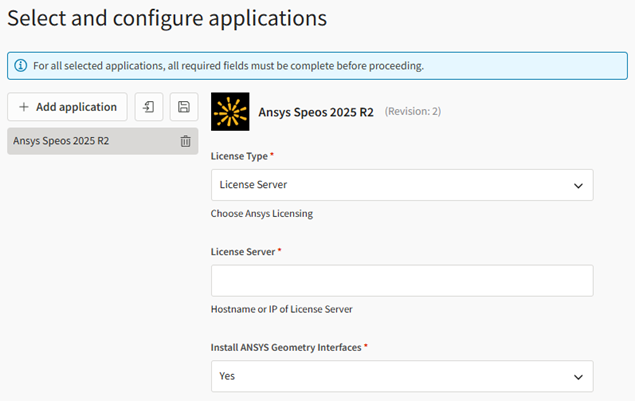
Task: Click the 'Ansys Speos 2025 R2' title beside the logo
Action: 316,112
